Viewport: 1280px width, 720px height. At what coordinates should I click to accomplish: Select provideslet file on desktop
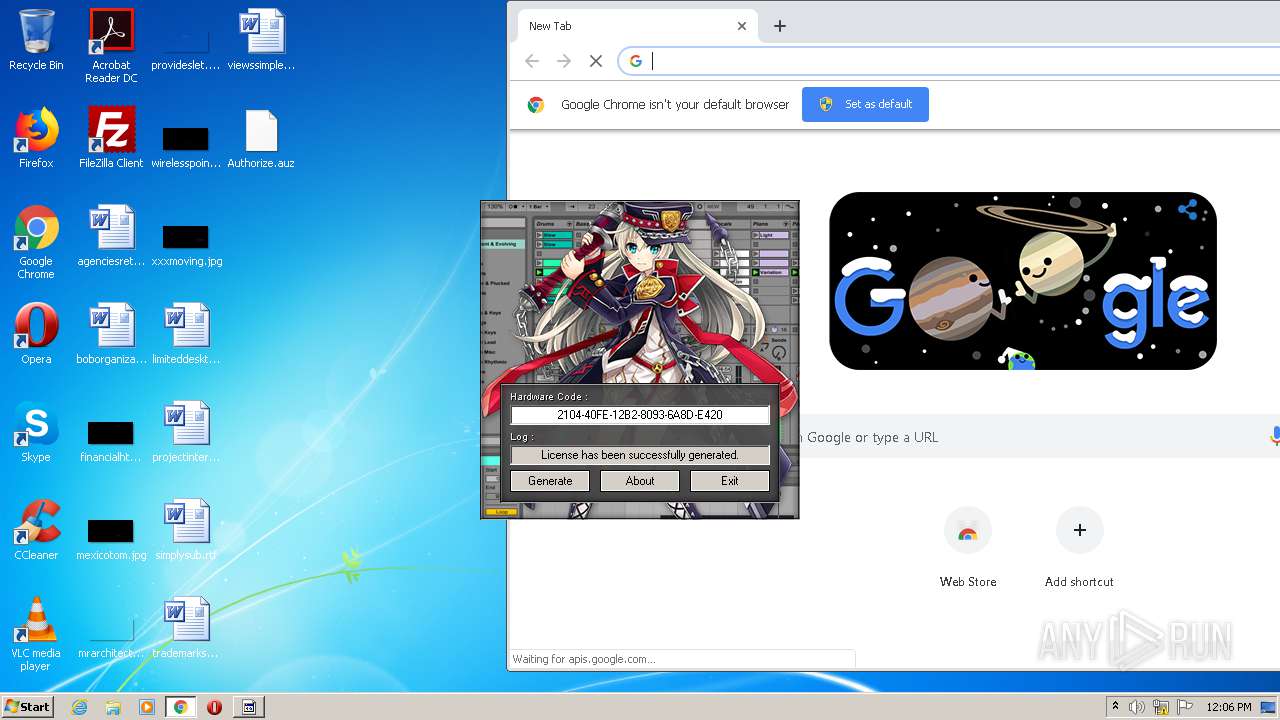[x=186, y=49]
